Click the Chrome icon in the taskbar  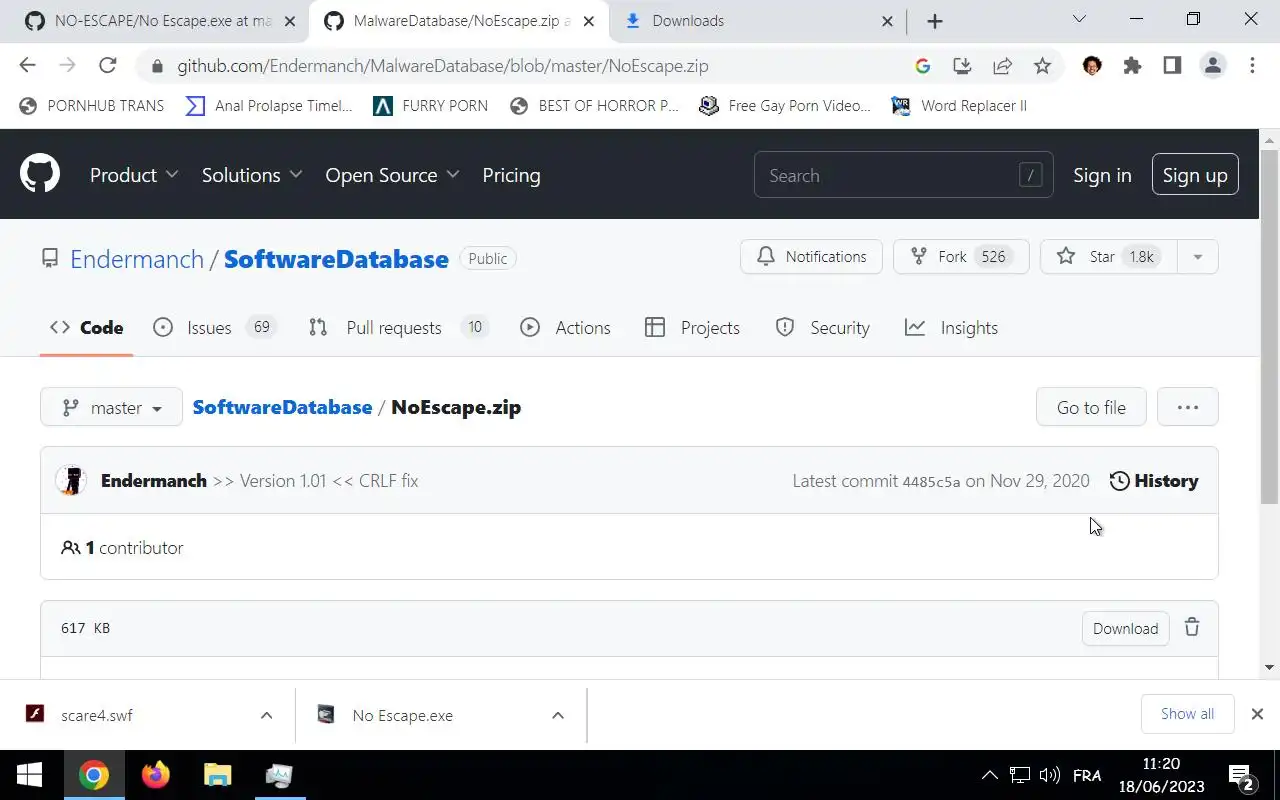coord(94,775)
